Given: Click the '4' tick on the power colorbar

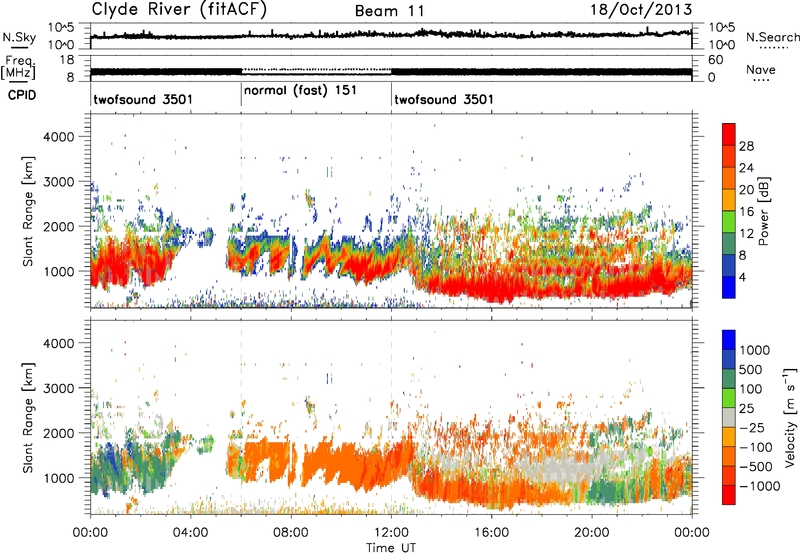Looking at the screenshot, I should pyautogui.click(x=742, y=277).
